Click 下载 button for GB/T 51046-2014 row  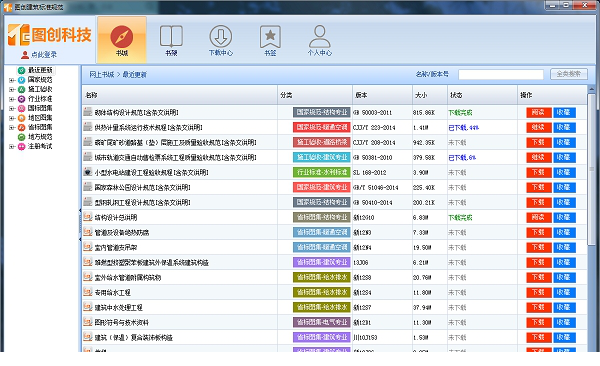538,187
